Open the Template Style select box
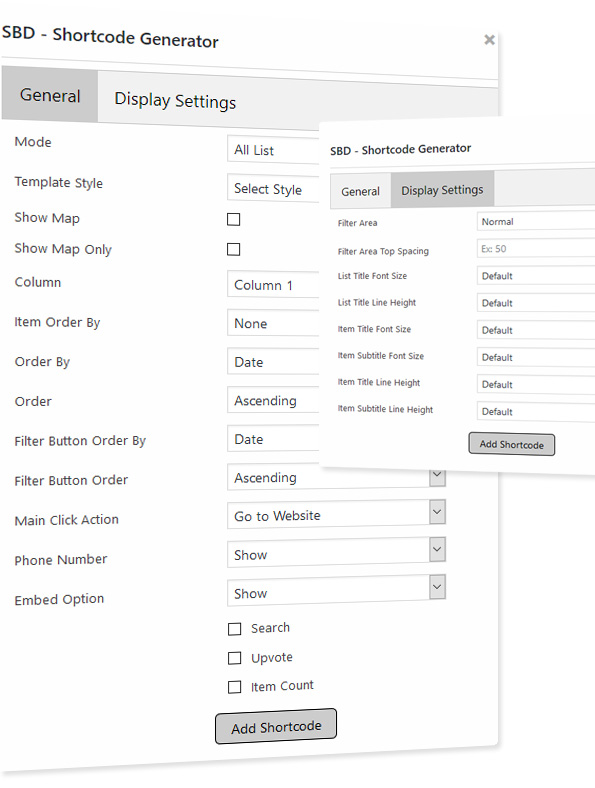The image size is (595, 788). pos(273,188)
